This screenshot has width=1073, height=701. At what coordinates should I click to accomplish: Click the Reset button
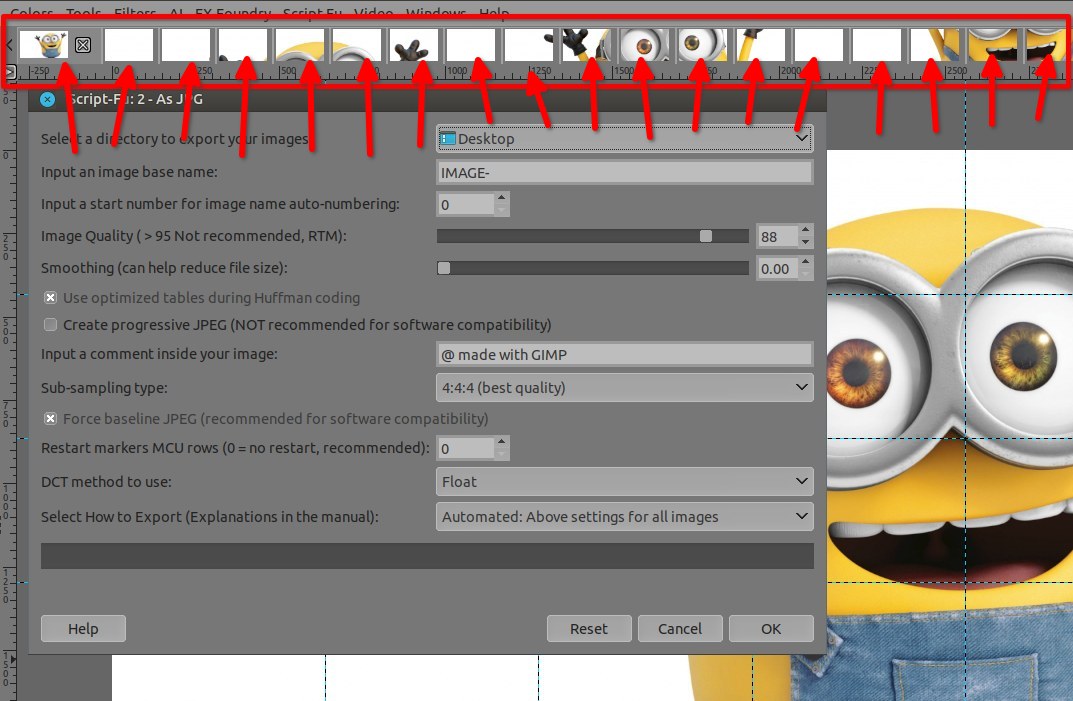coord(589,628)
